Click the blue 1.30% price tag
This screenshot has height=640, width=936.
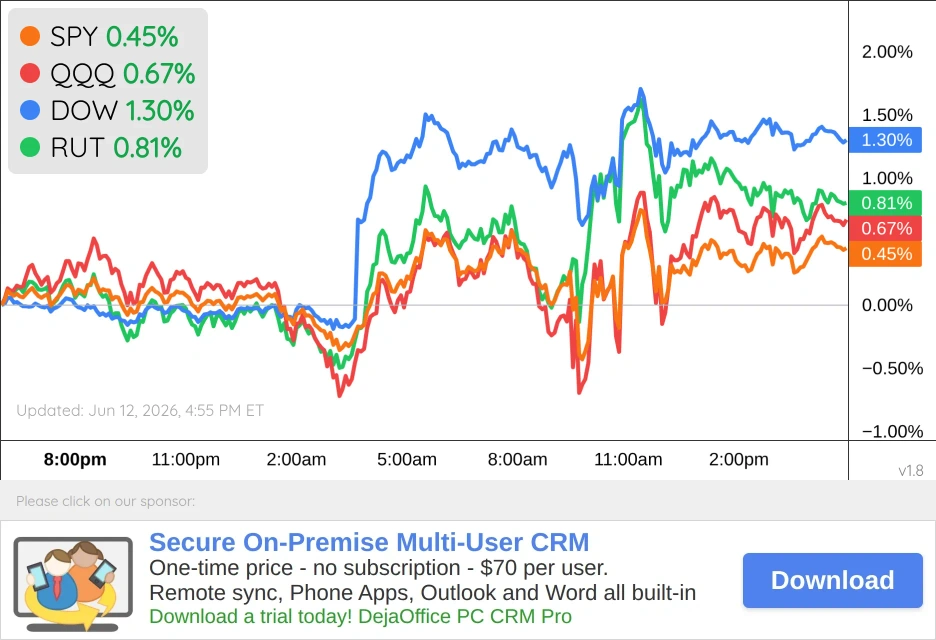pyautogui.click(x=885, y=140)
